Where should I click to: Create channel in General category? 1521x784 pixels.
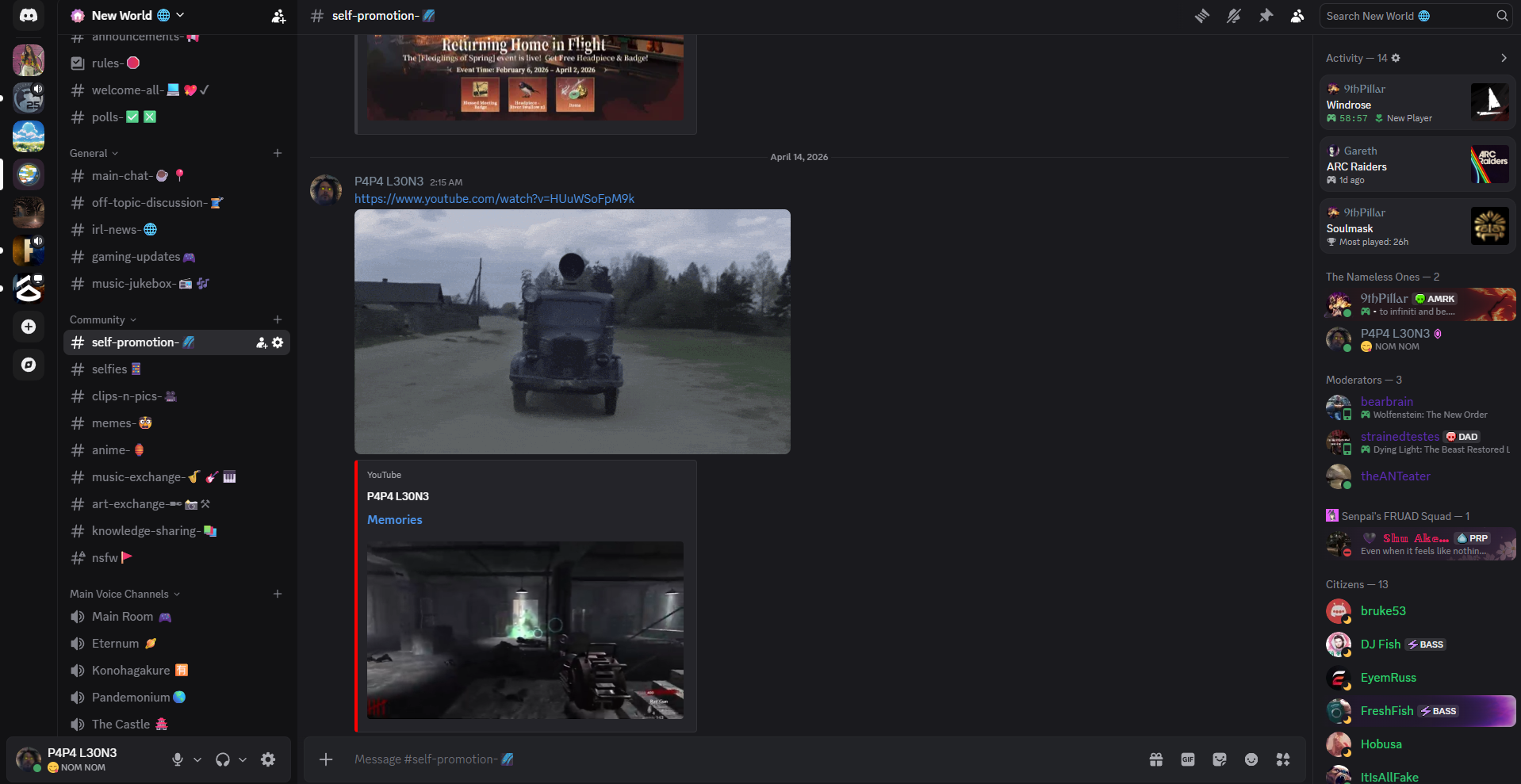point(278,153)
